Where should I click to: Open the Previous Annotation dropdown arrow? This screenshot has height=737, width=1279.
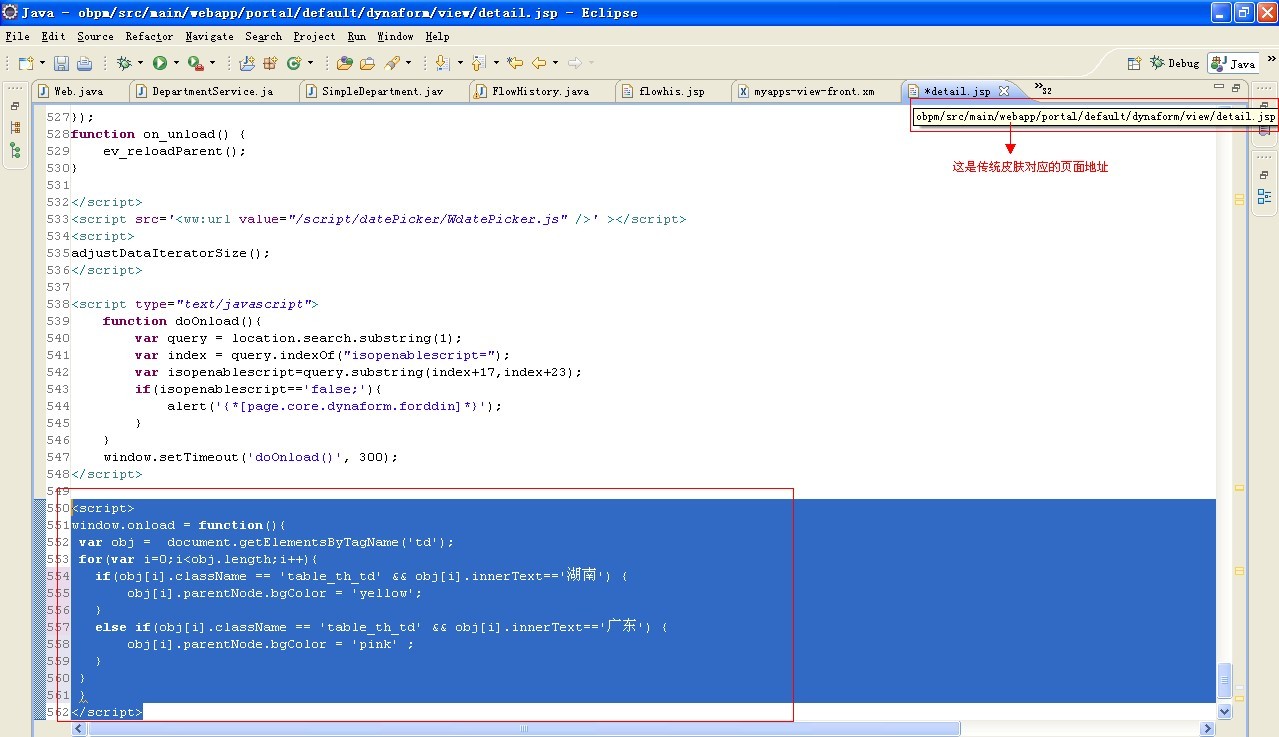click(495, 63)
